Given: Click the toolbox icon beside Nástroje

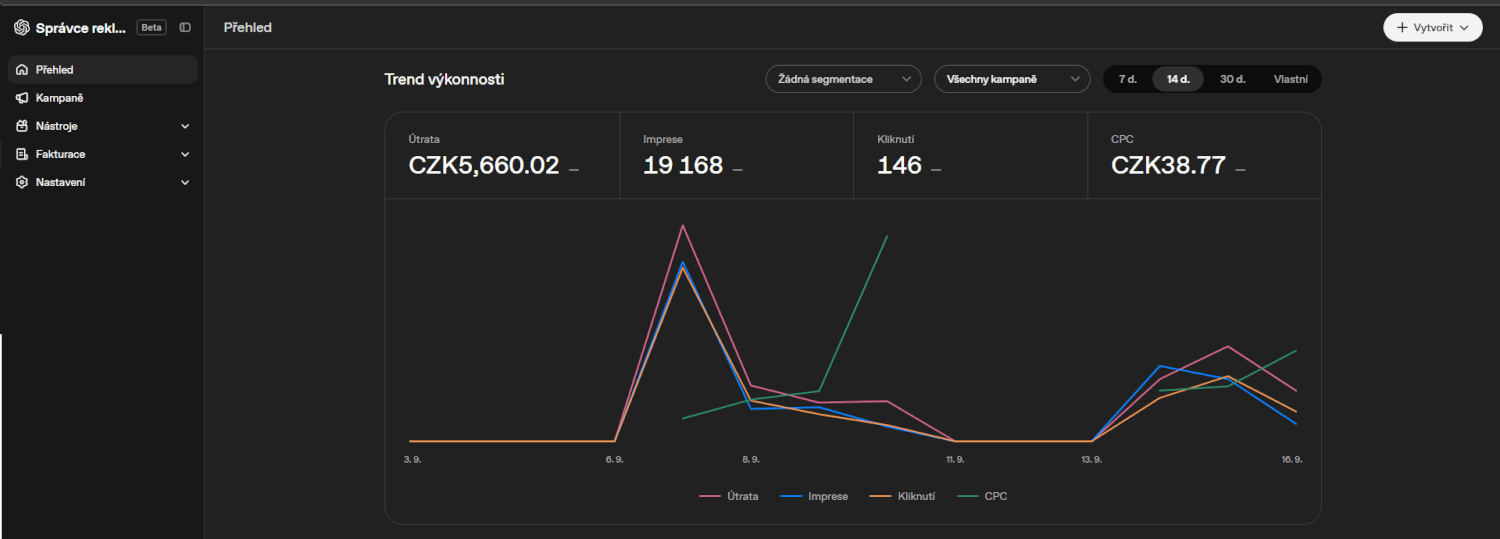Looking at the screenshot, I should click(x=22, y=126).
